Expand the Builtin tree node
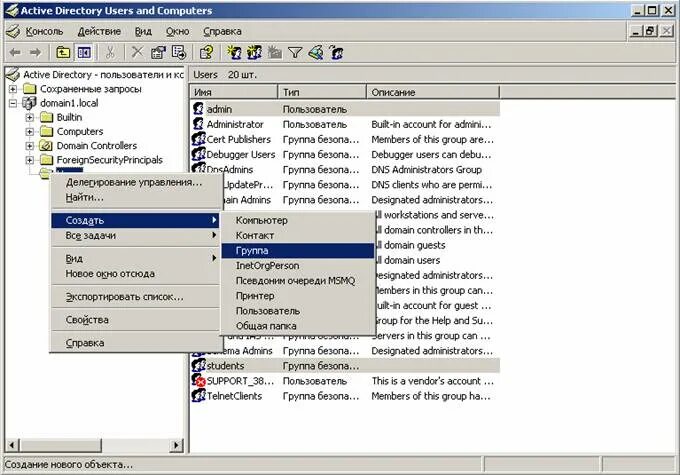This screenshot has height=475, width=680. point(29,118)
